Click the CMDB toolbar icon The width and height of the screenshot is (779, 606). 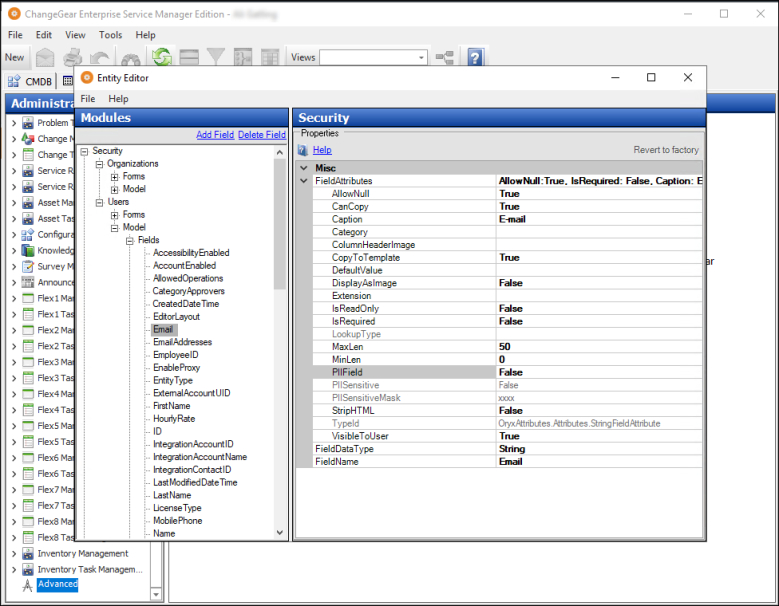click(14, 81)
